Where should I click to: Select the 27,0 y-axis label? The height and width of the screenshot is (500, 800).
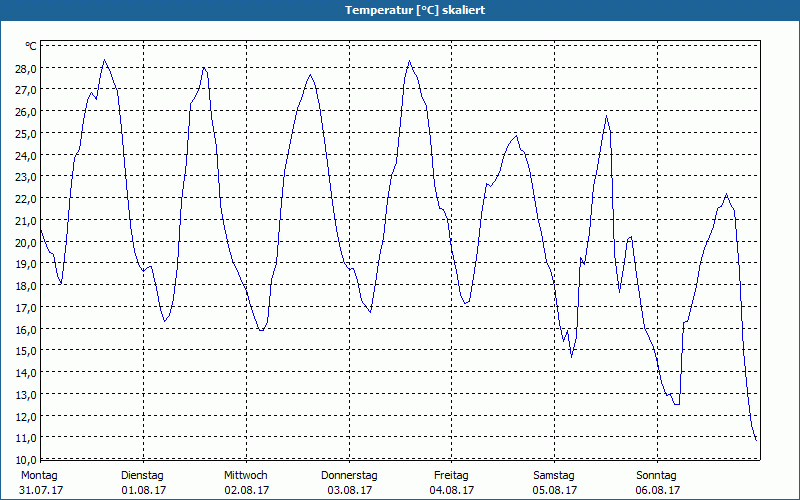[26, 90]
